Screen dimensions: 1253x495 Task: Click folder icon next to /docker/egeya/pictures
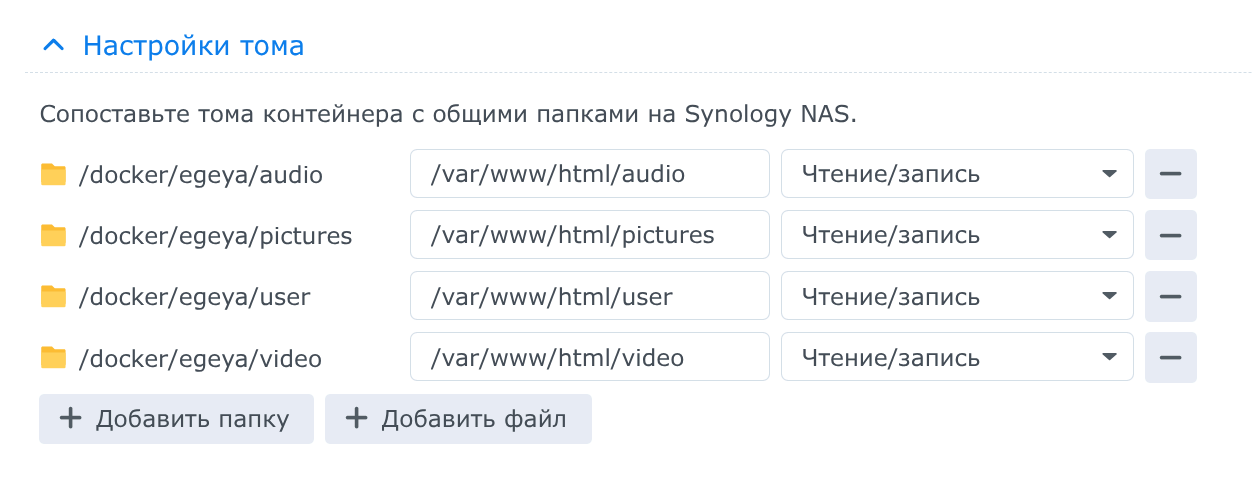(x=53, y=236)
